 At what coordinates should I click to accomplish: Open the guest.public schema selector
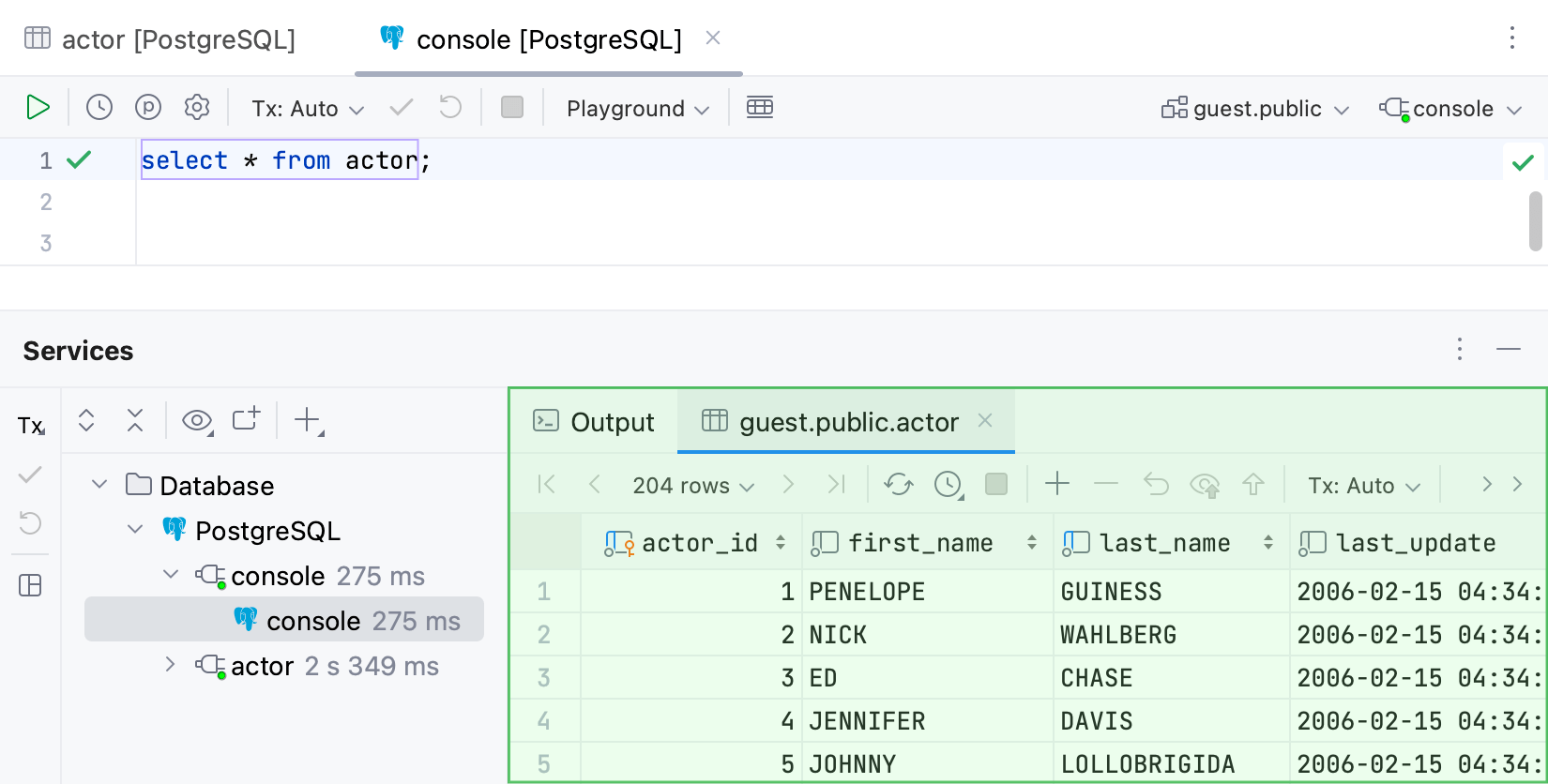1255,109
